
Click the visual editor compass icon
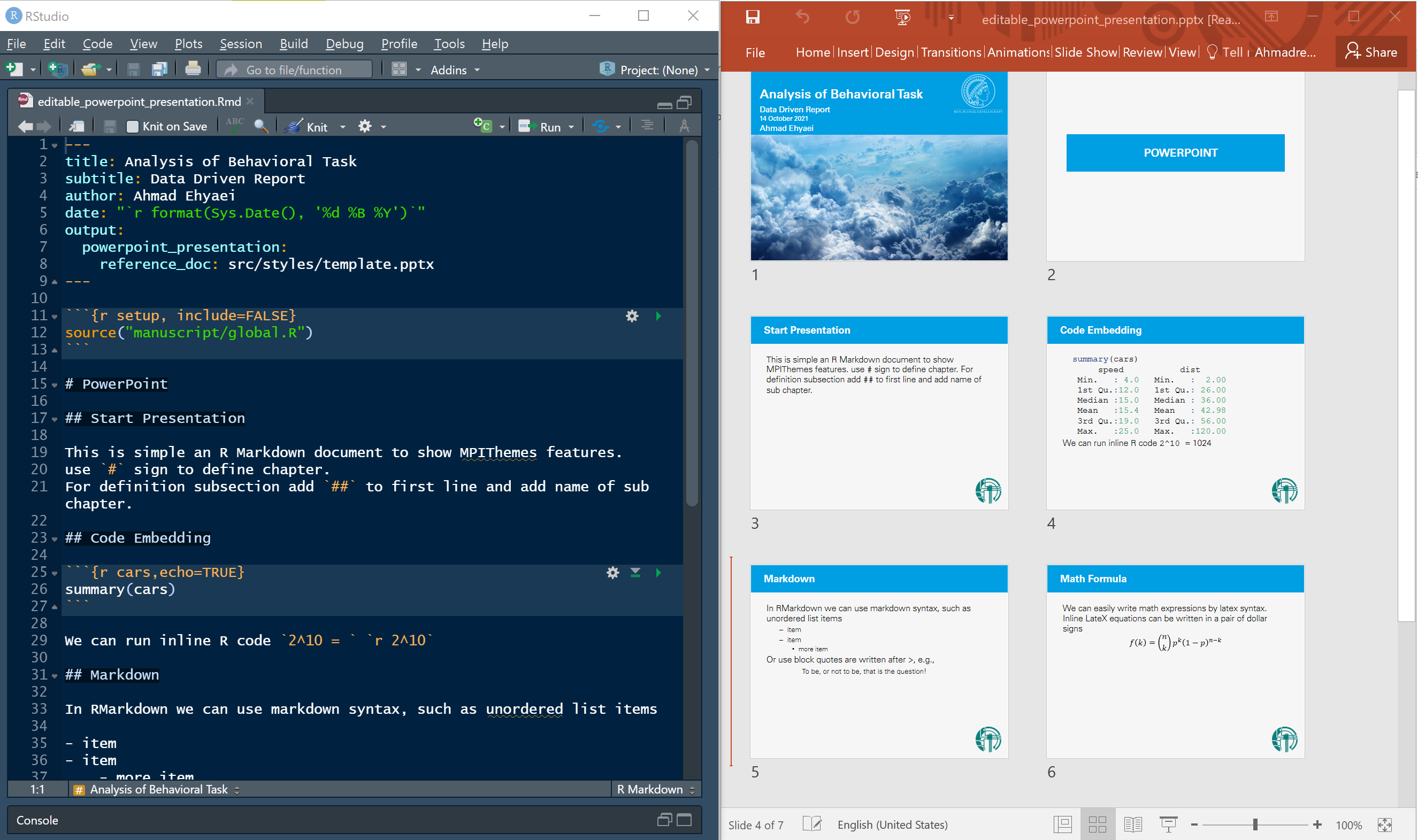pos(684,126)
